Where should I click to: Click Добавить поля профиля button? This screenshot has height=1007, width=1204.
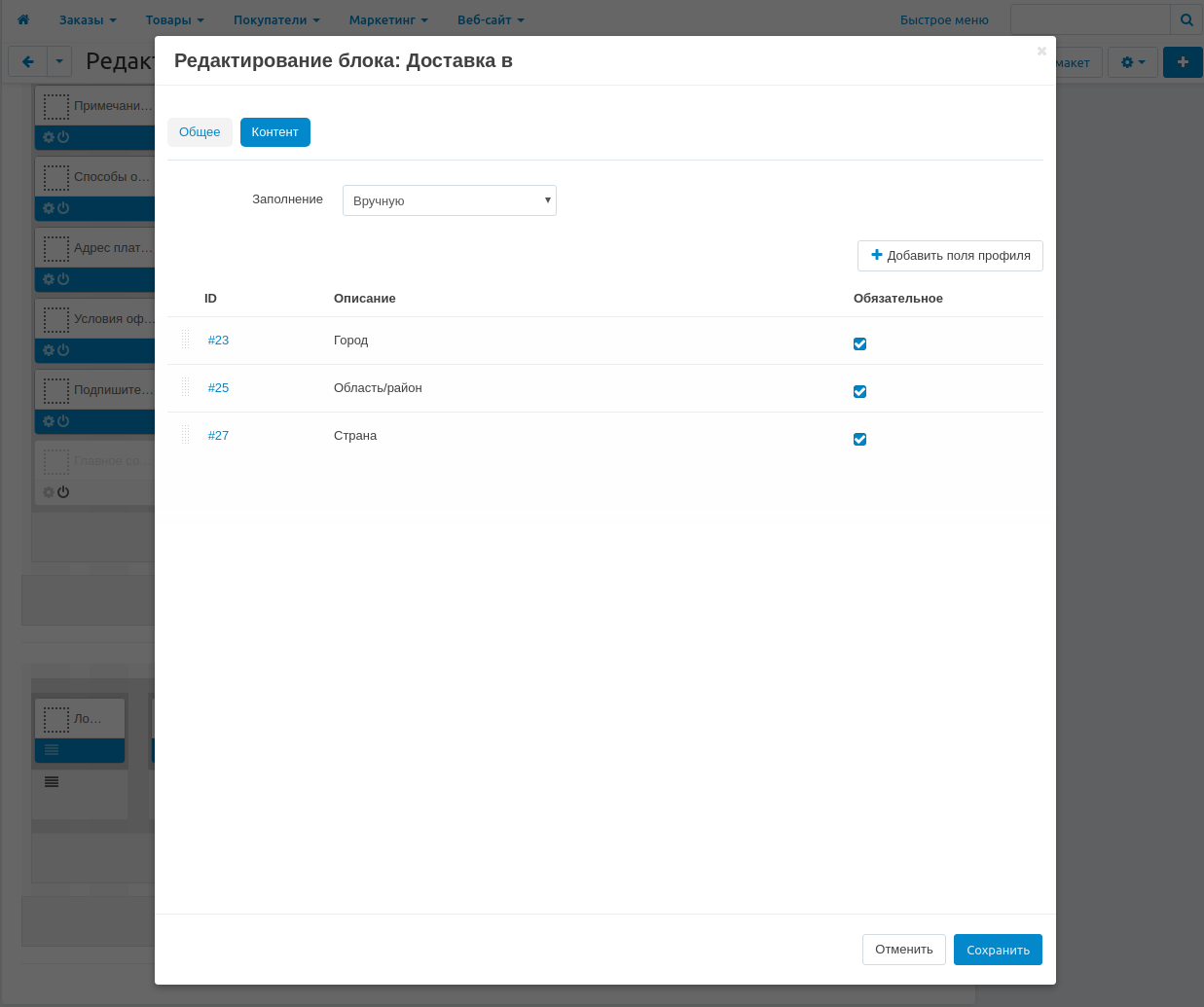(x=950, y=256)
